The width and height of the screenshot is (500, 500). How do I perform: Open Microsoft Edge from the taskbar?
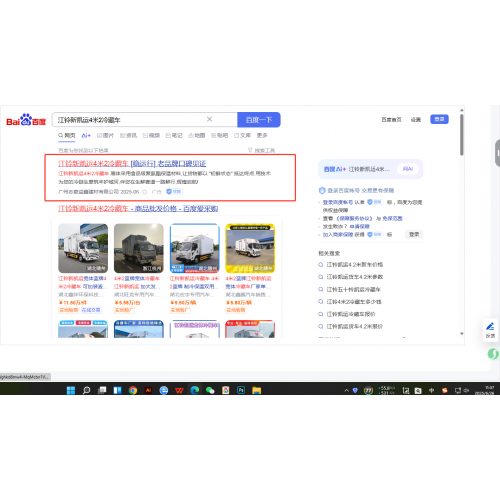(195, 390)
